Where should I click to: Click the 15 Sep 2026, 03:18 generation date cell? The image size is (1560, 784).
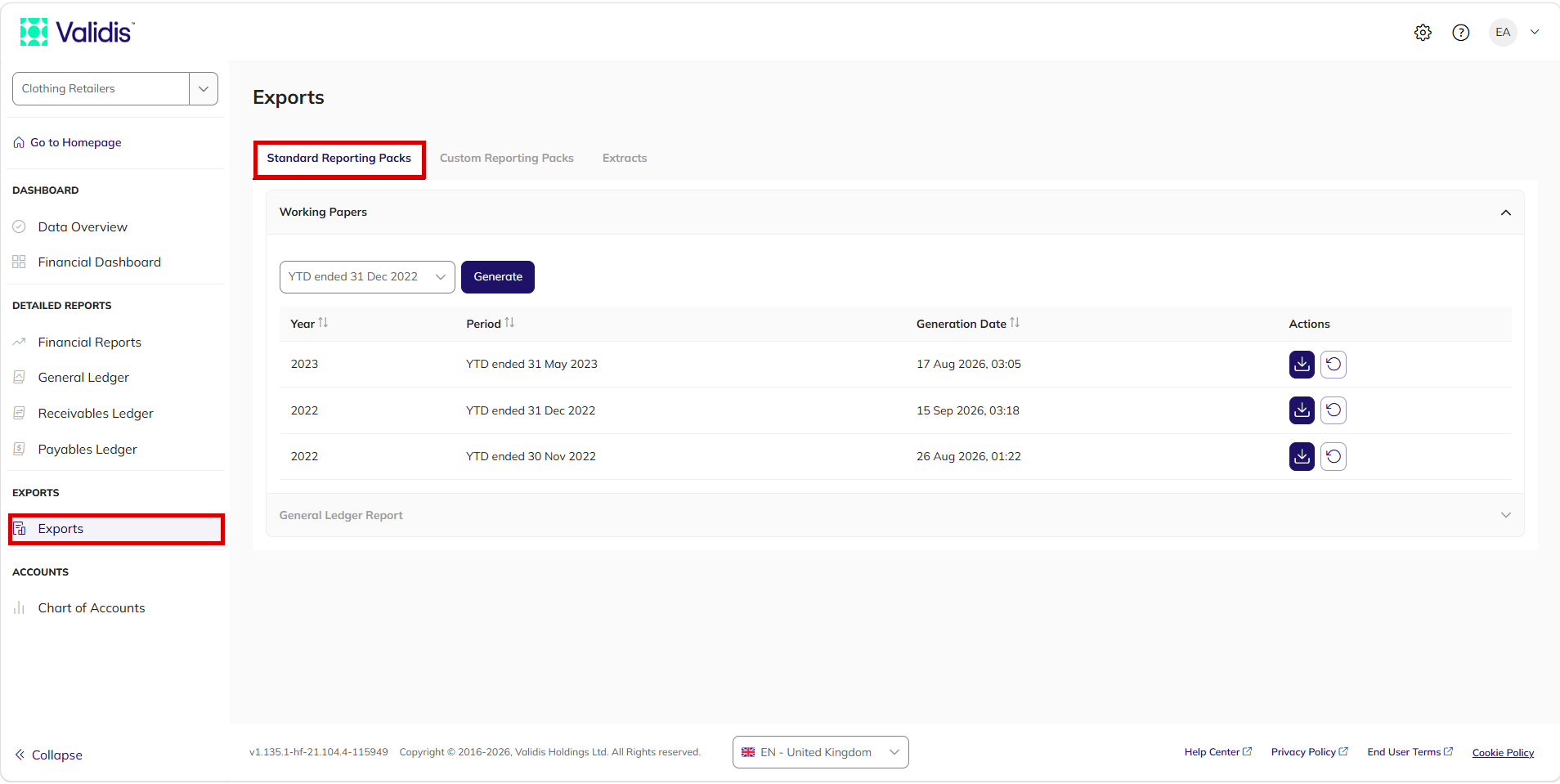pos(968,410)
